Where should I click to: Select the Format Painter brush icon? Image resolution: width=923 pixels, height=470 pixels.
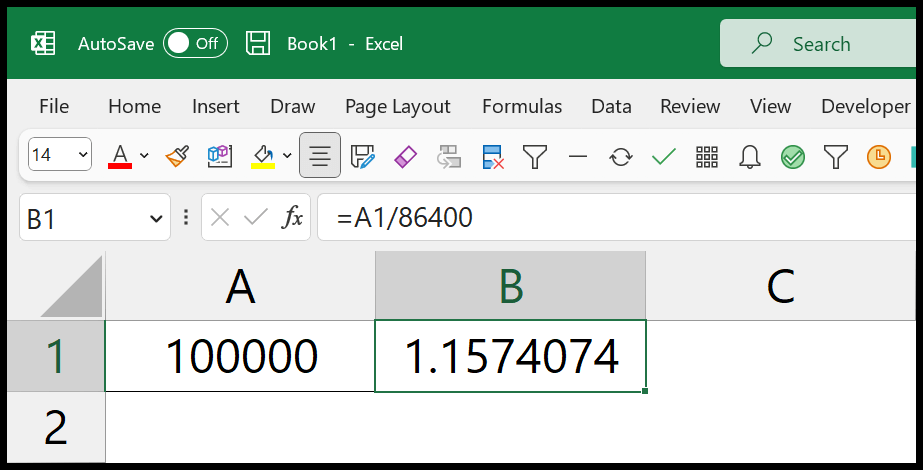click(x=177, y=157)
